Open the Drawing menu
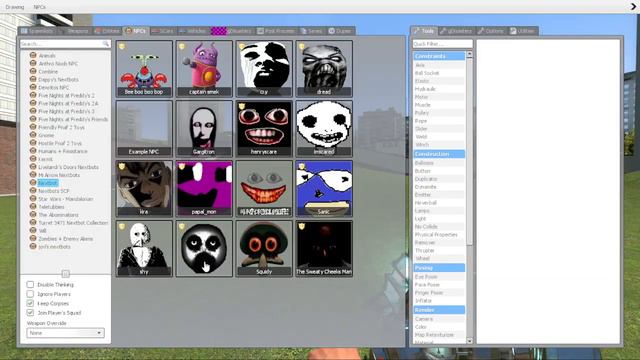640x360 pixels. point(15,7)
